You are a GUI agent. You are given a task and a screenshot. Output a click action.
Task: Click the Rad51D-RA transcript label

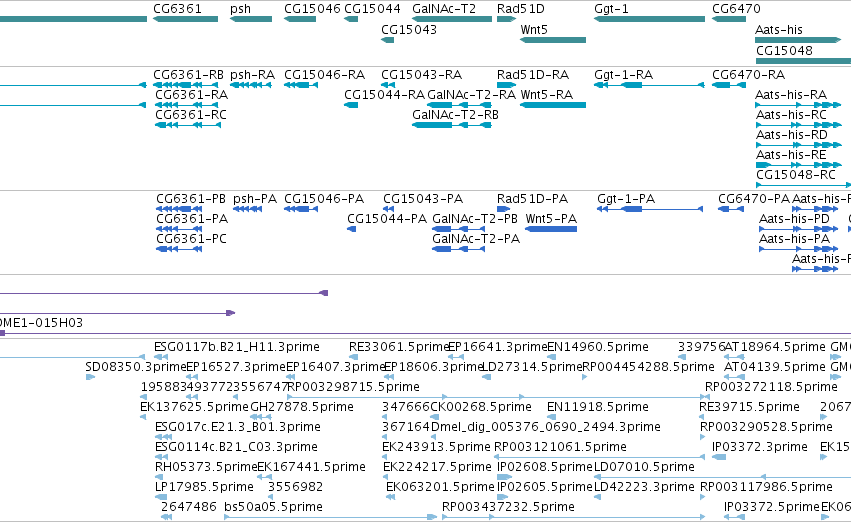[533, 74]
